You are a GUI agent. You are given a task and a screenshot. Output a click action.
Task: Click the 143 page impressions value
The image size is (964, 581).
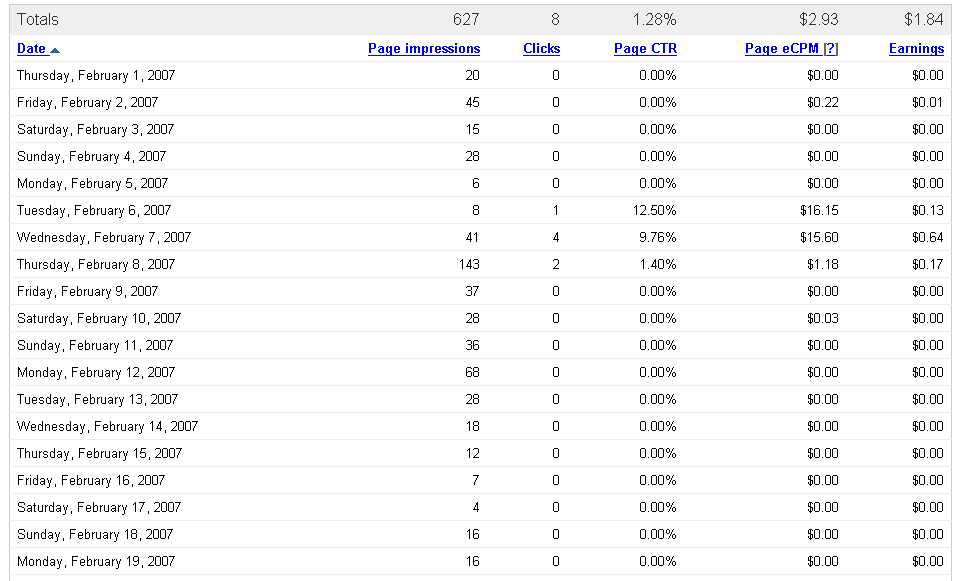[467, 265]
